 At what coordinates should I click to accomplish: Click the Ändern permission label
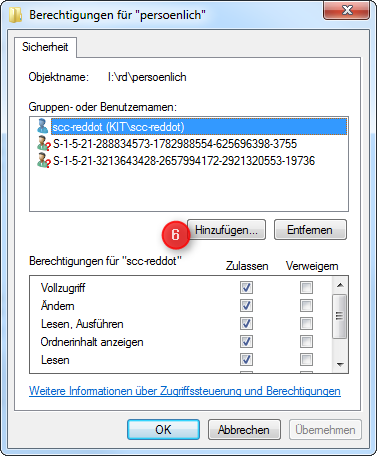pyautogui.click(x=58, y=306)
